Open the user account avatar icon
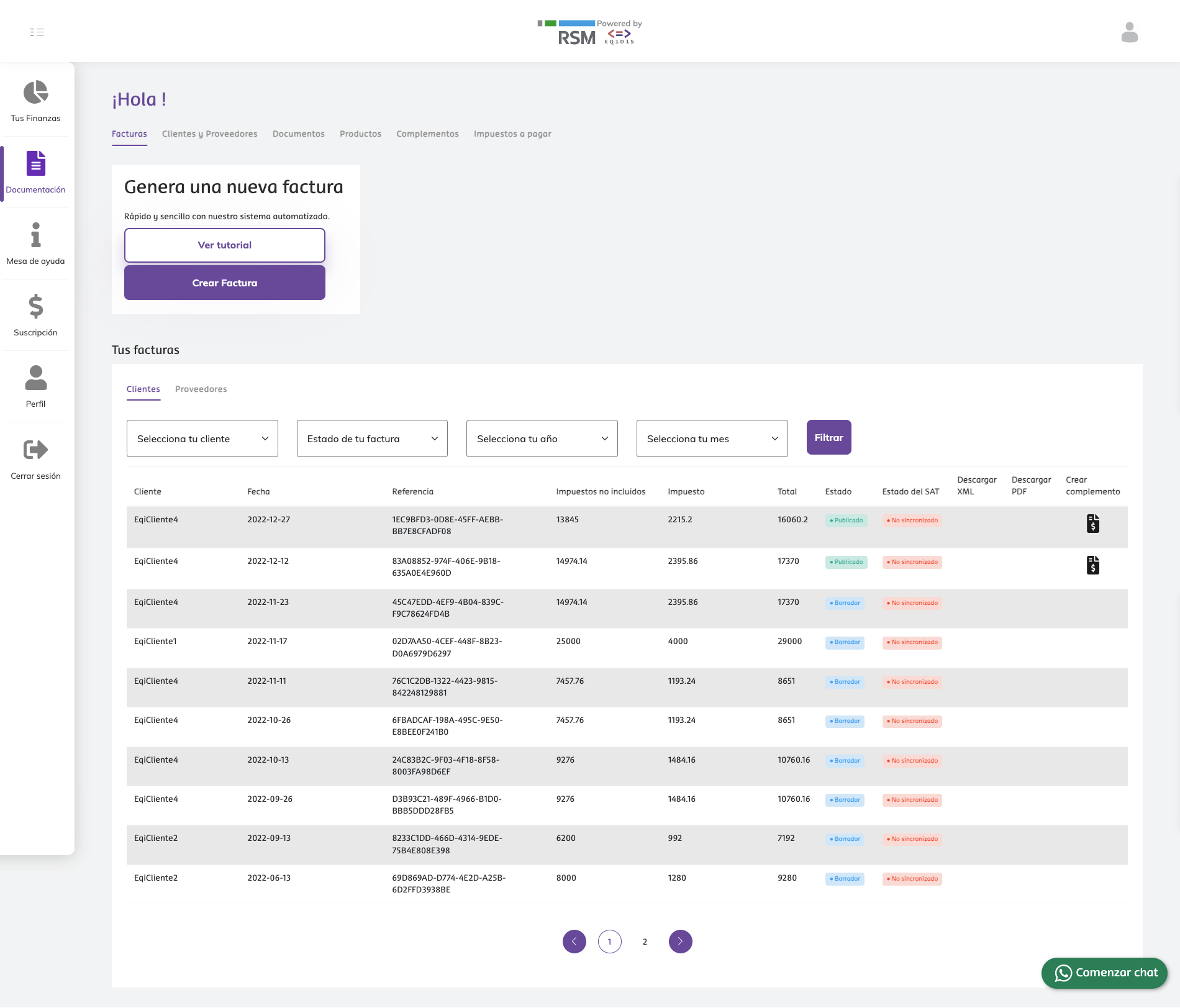Viewport: 1180px width, 1008px height. (x=1129, y=32)
